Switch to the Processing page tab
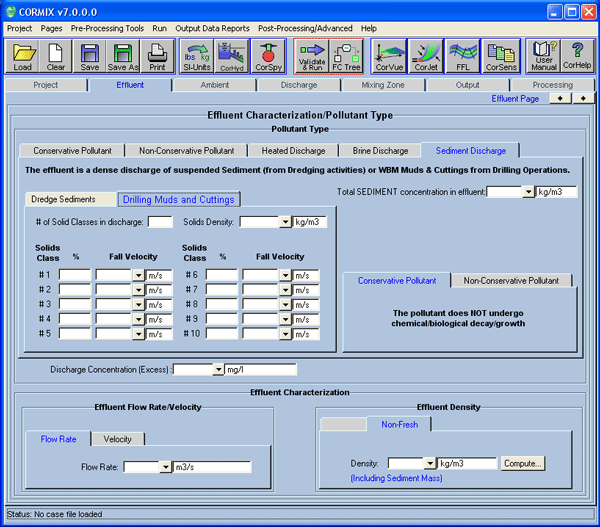Screen dimensions: 600x527 click(553, 85)
